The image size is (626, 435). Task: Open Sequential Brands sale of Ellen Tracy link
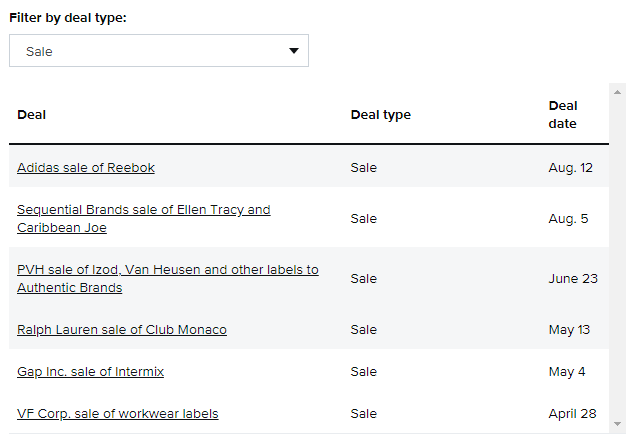[143, 210]
